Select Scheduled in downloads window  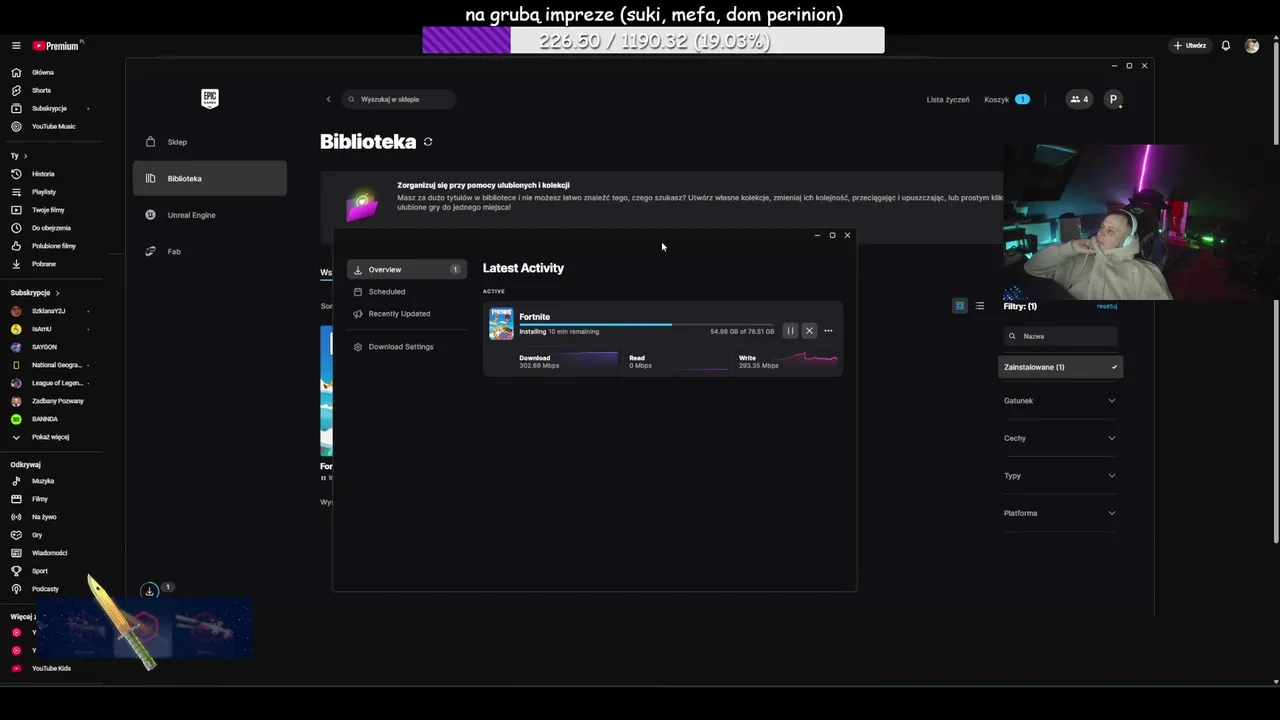point(406,291)
